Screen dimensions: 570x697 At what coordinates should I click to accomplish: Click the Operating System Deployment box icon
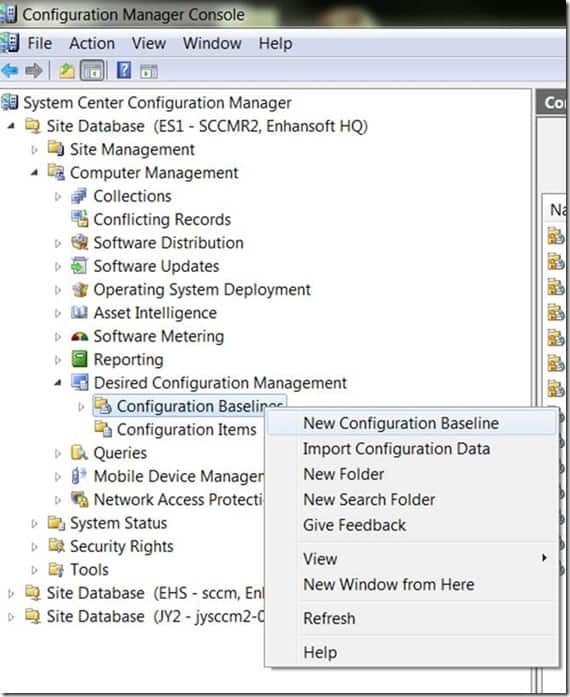coord(80,289)
